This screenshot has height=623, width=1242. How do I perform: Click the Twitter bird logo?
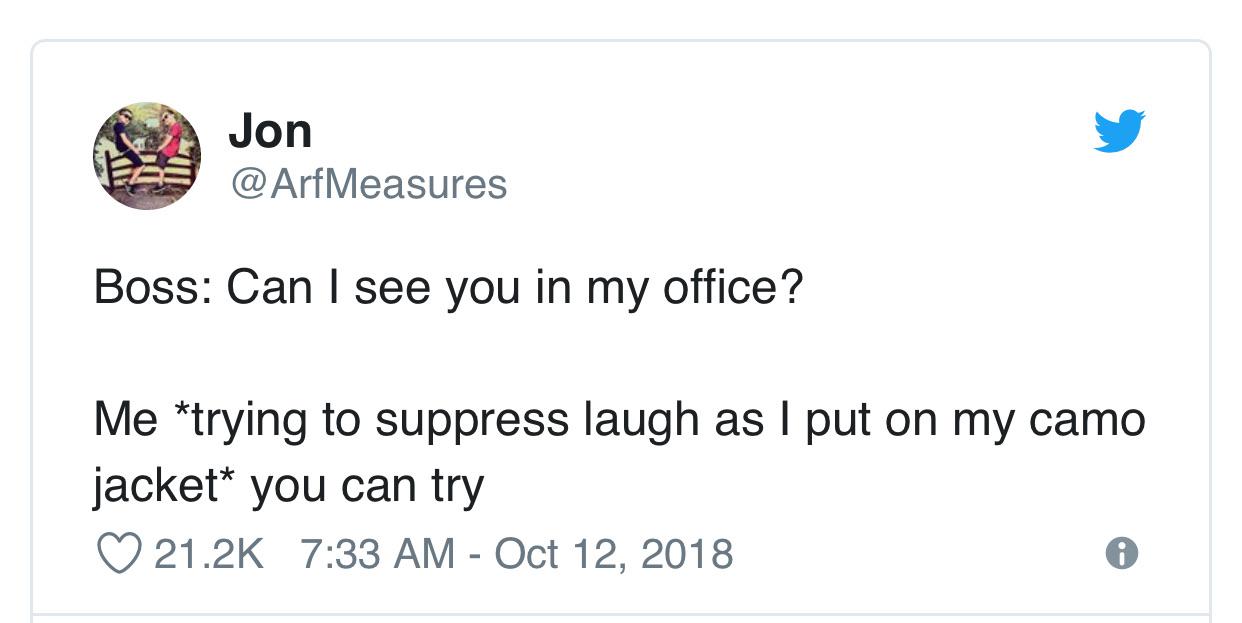(1119, 131)
